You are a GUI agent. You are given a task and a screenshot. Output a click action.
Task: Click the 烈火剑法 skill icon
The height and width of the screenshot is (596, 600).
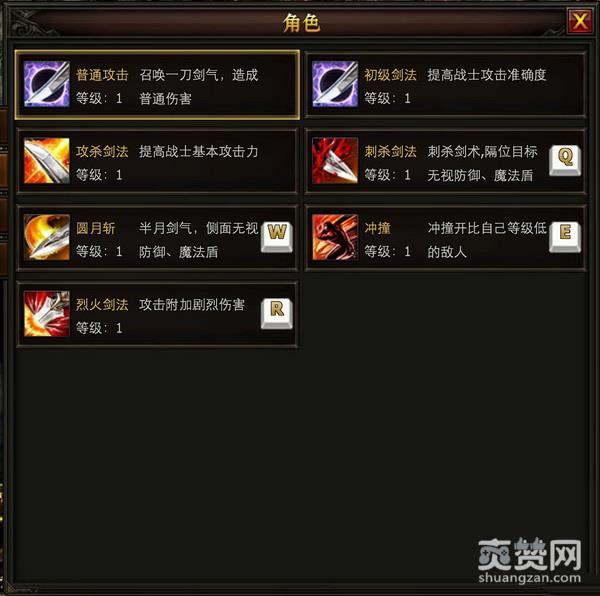pyautogui.click(x=47, y=314)
